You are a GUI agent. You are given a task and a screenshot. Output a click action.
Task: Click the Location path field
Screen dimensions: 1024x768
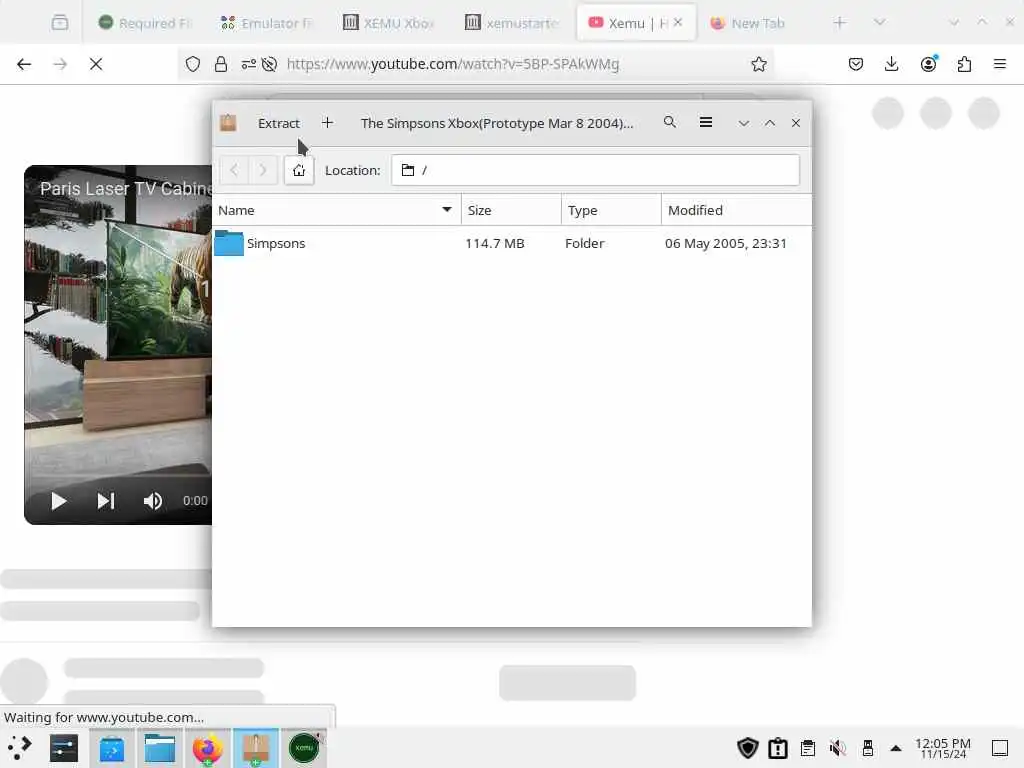tap(595, 170)
